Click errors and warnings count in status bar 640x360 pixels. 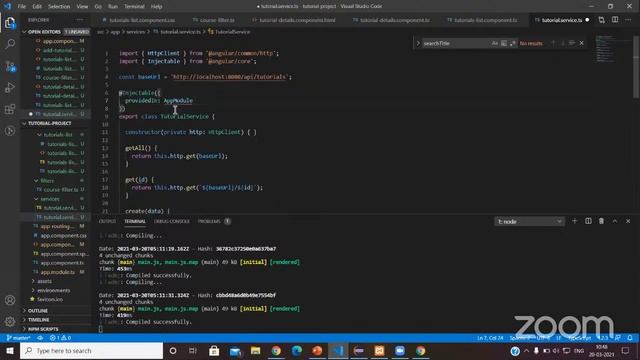click(x=60, y=338)
